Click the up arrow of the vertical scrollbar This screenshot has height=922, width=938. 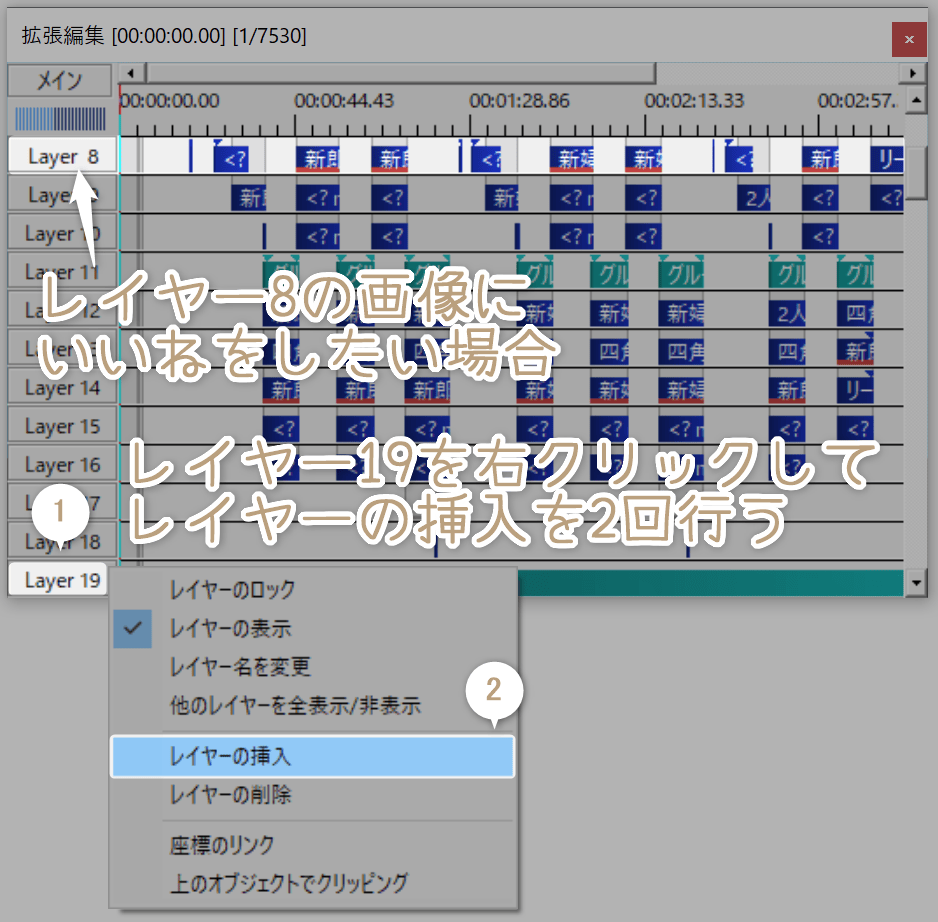coord(916,99)
